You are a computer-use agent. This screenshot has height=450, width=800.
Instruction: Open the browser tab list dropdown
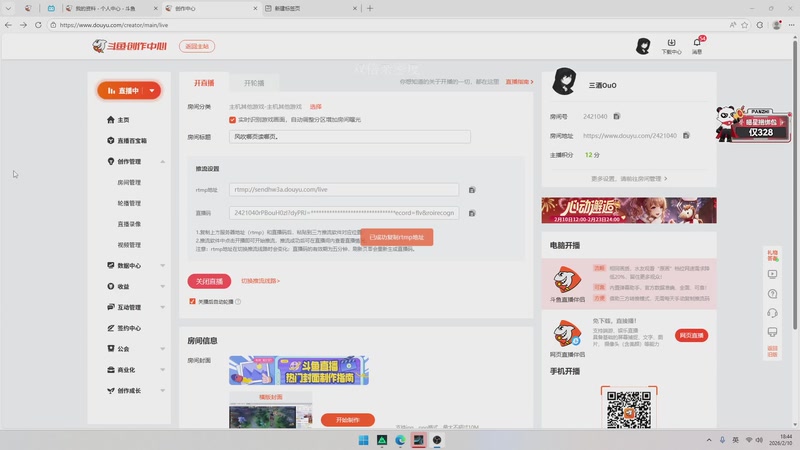[x=8, y=8]
